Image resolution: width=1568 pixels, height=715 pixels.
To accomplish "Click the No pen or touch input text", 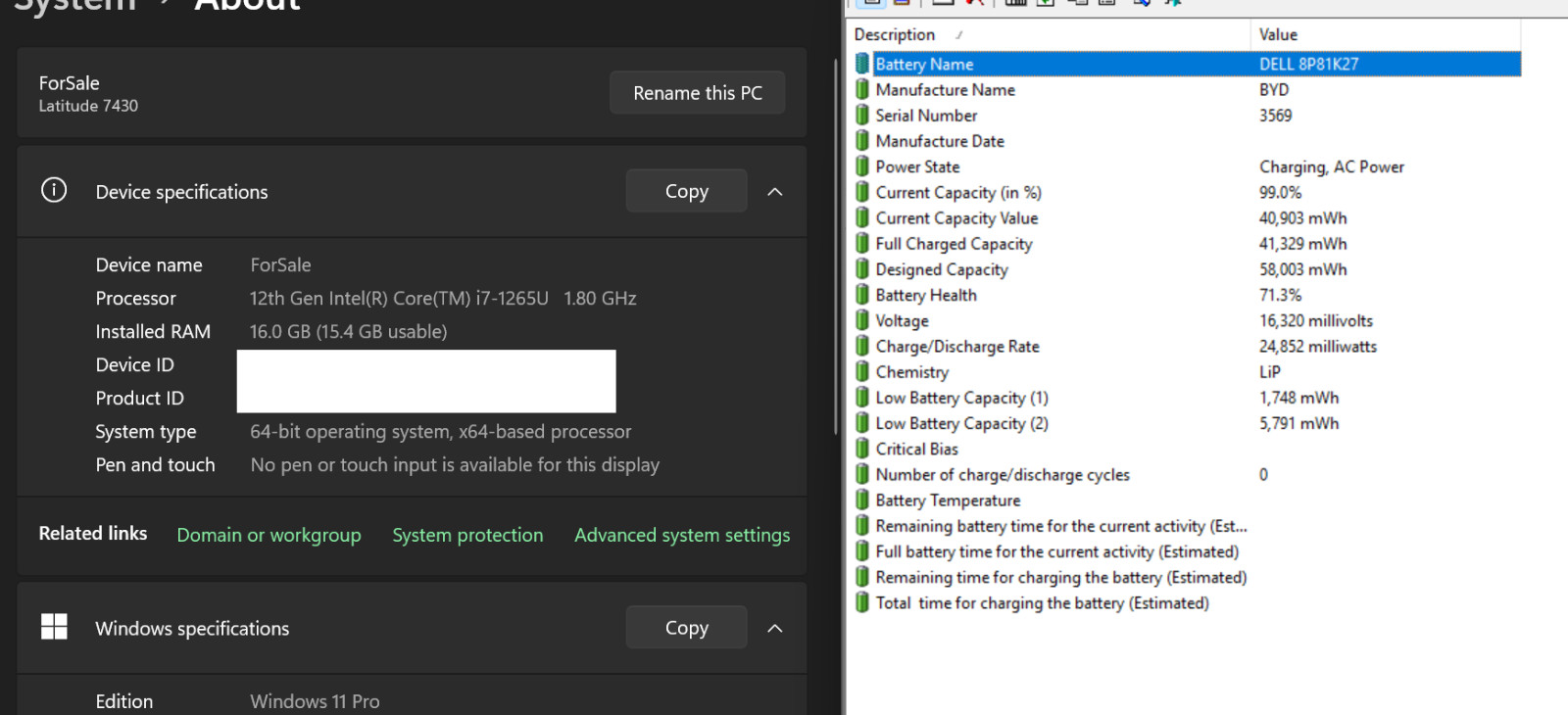I will coord(455,464).
